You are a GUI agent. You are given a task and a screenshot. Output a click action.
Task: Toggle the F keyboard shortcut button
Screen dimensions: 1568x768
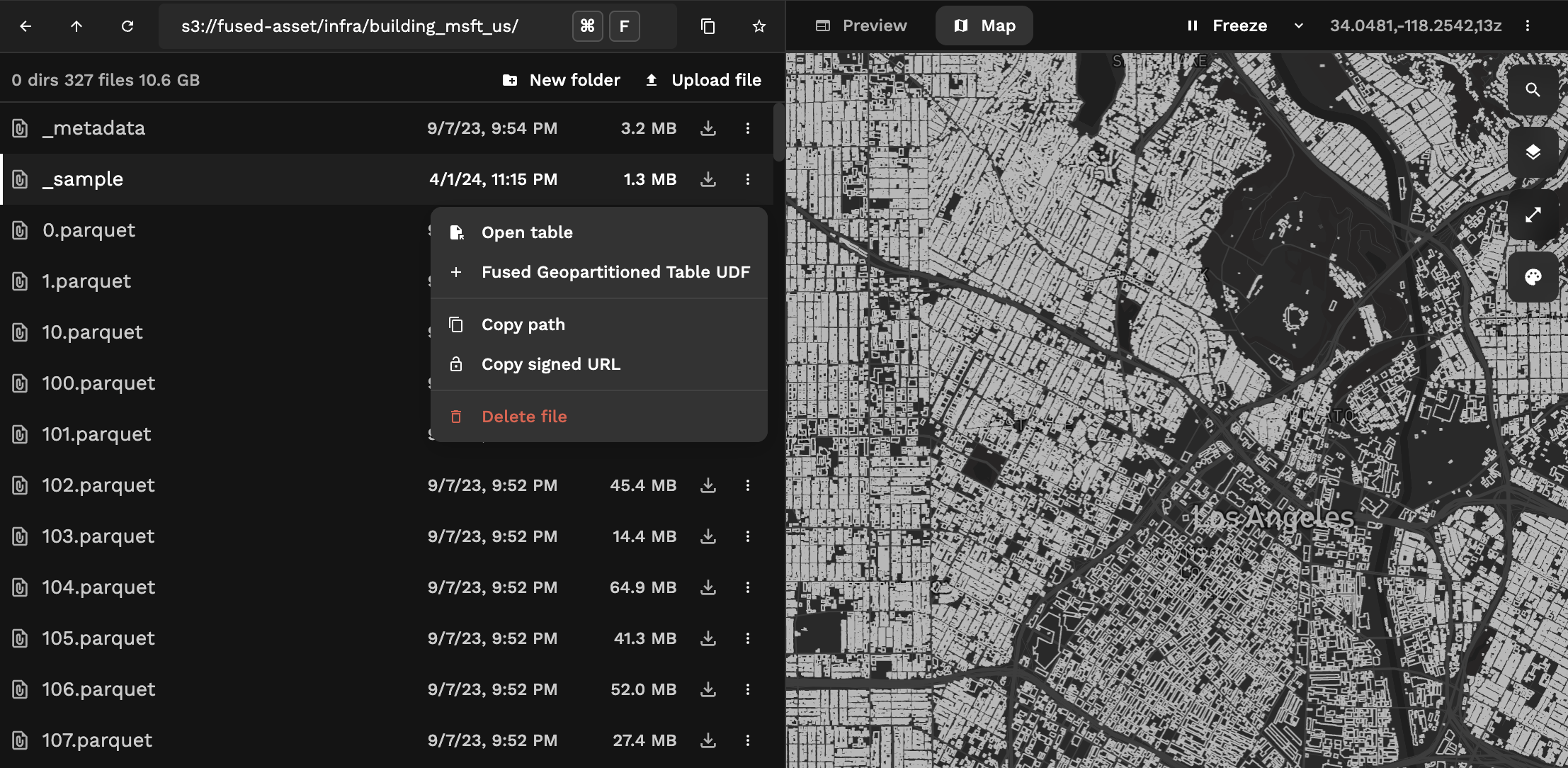click(x=624, y=26)
